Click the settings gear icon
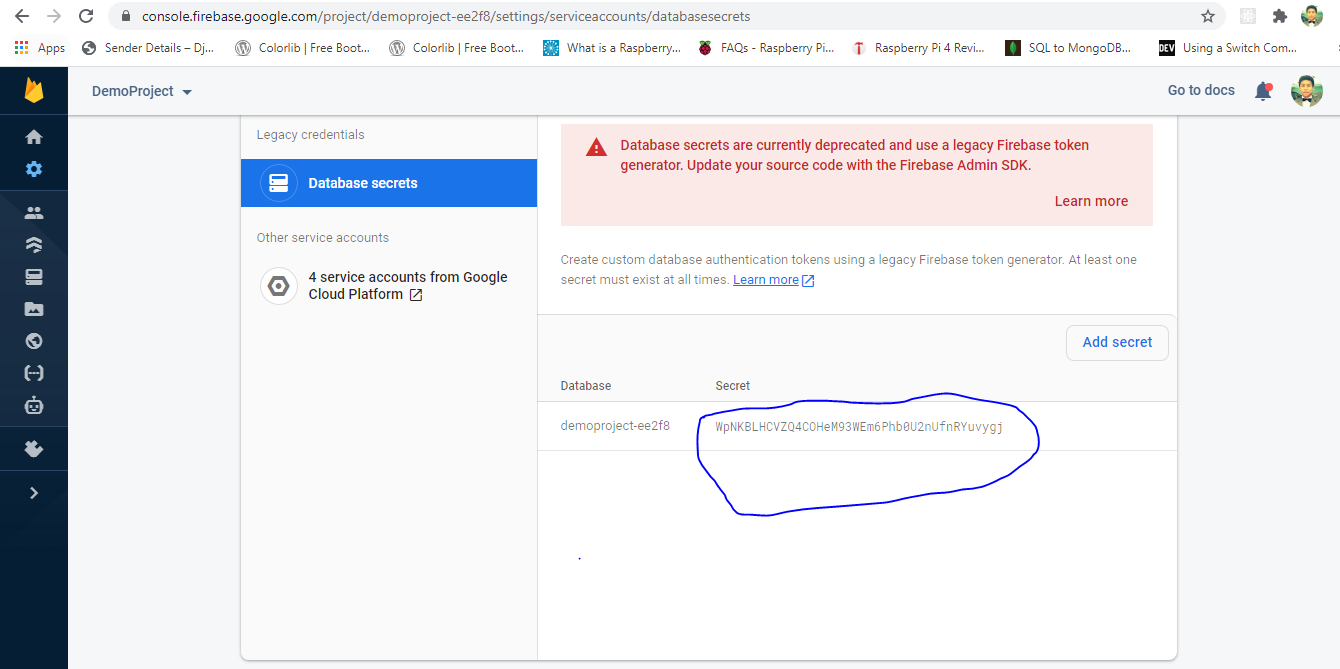 coord(34,169)
